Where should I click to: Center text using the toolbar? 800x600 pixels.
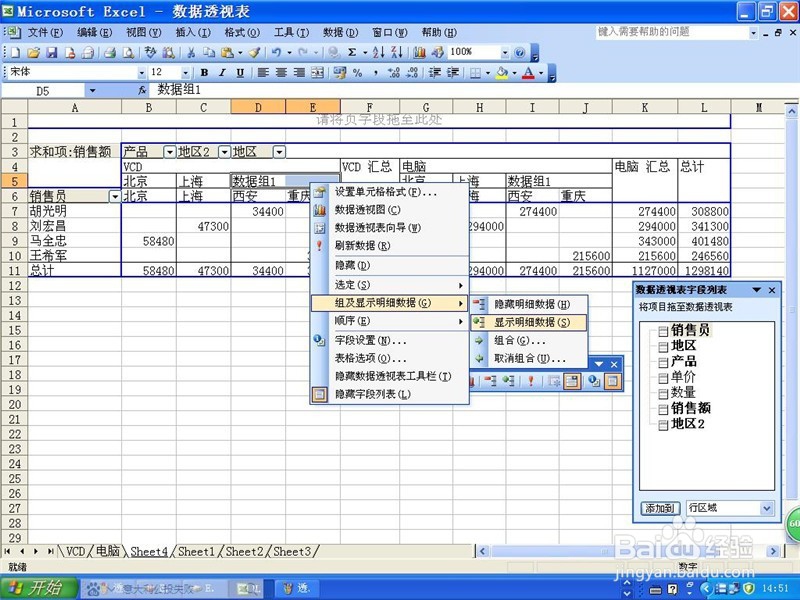click(281, 73)
